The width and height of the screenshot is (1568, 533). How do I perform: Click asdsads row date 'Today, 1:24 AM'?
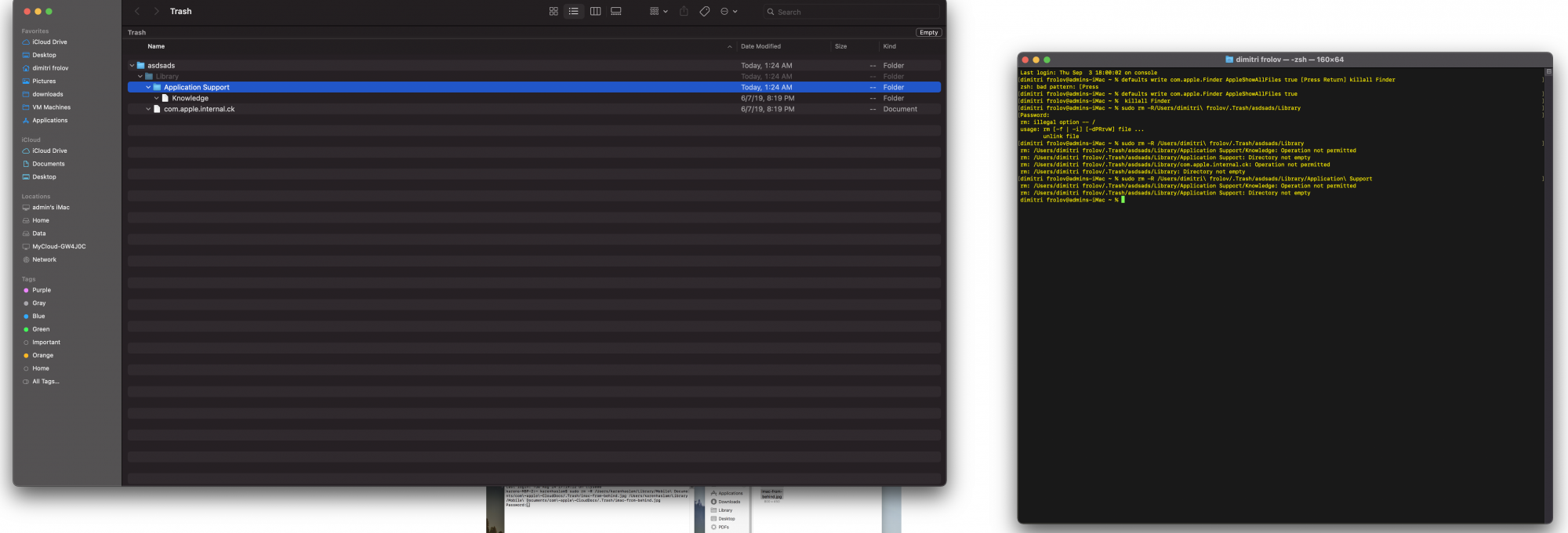pos(767,66)
